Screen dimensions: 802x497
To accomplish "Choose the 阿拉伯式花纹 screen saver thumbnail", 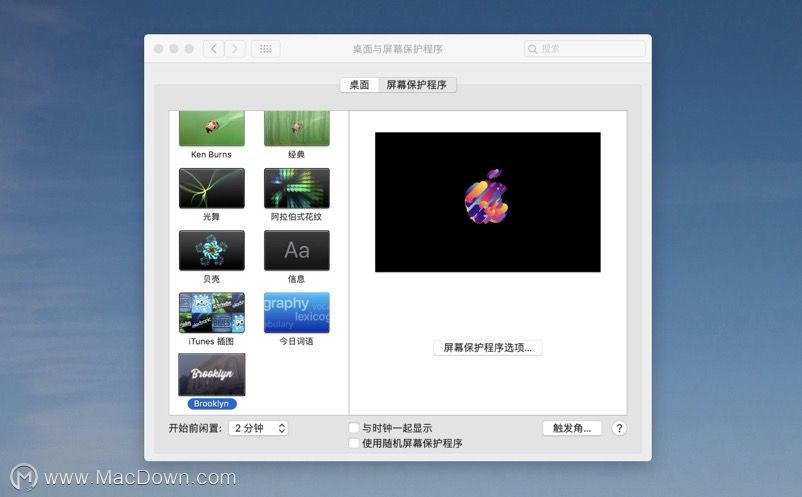I will point(297,188).
